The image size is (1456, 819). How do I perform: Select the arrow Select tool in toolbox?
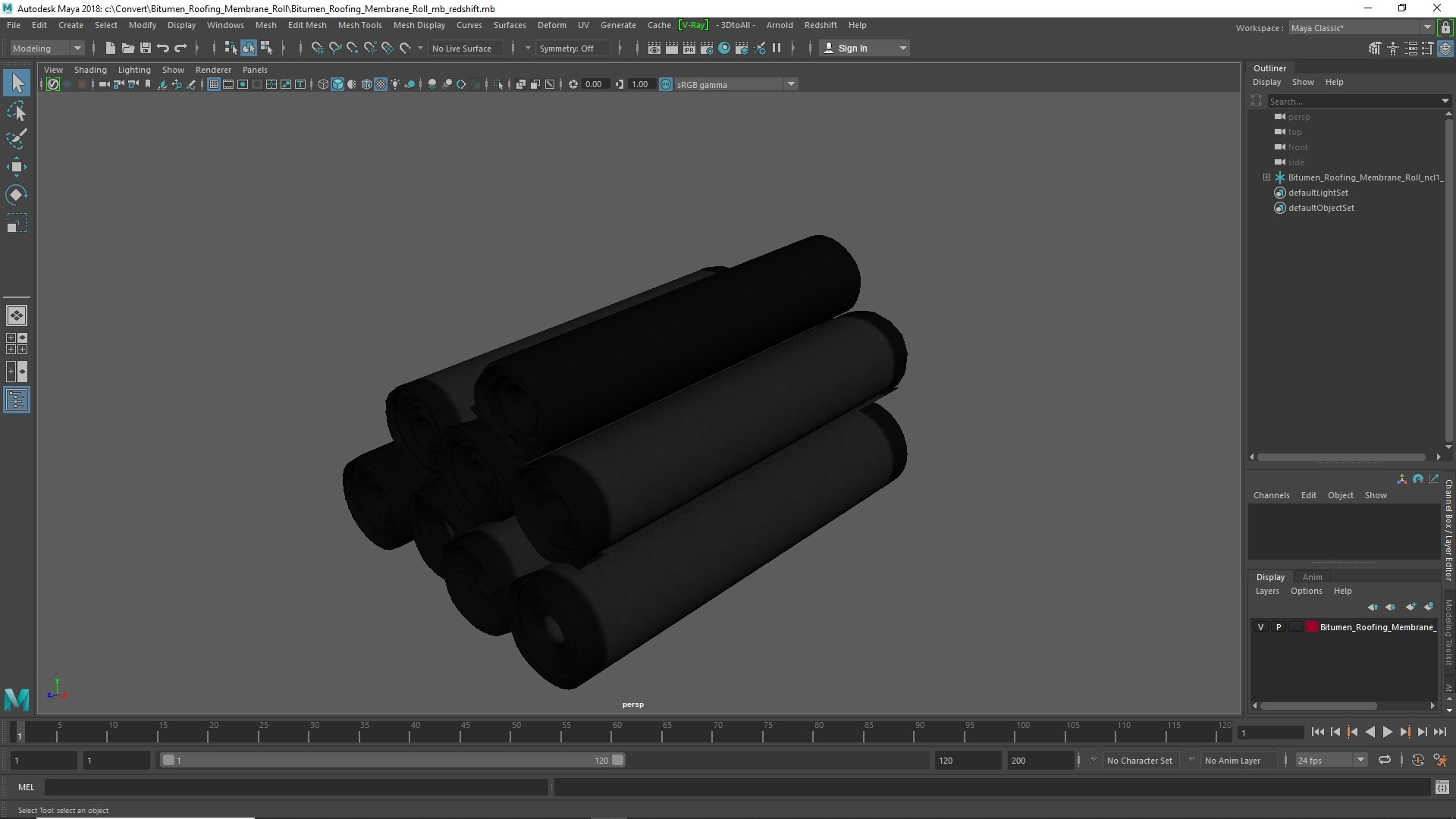point(17,83)
